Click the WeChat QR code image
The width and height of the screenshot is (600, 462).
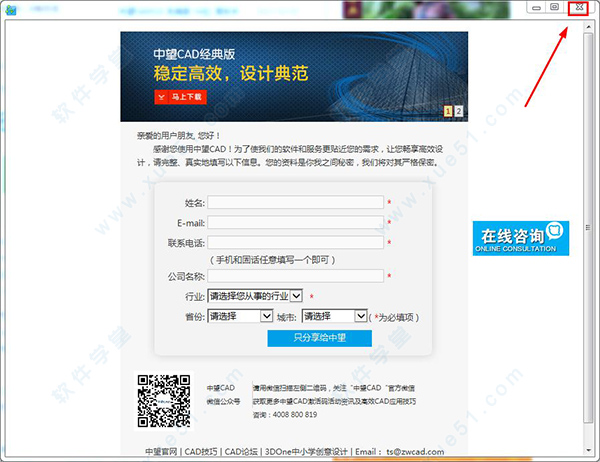coord(164,401)
